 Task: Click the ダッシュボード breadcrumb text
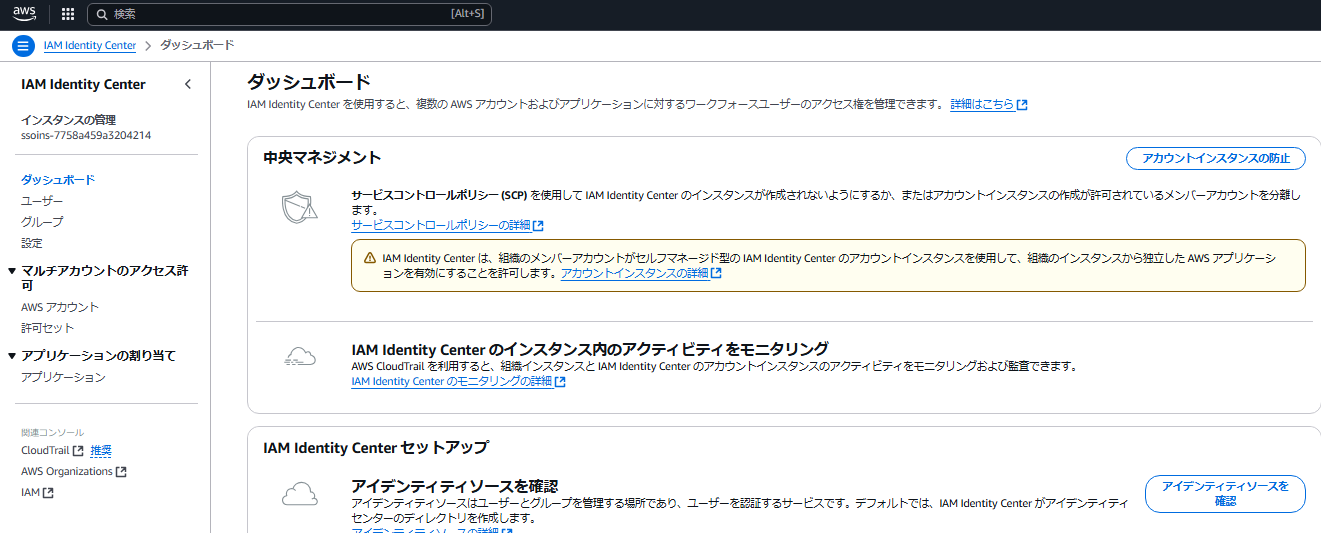click(x=197, y=46)
